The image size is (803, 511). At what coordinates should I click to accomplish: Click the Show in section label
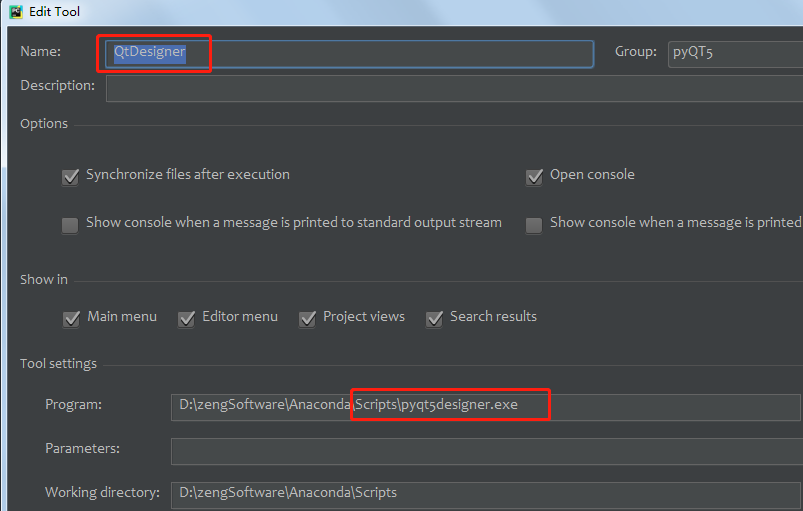pyautogui.click(x=44, y=280)
